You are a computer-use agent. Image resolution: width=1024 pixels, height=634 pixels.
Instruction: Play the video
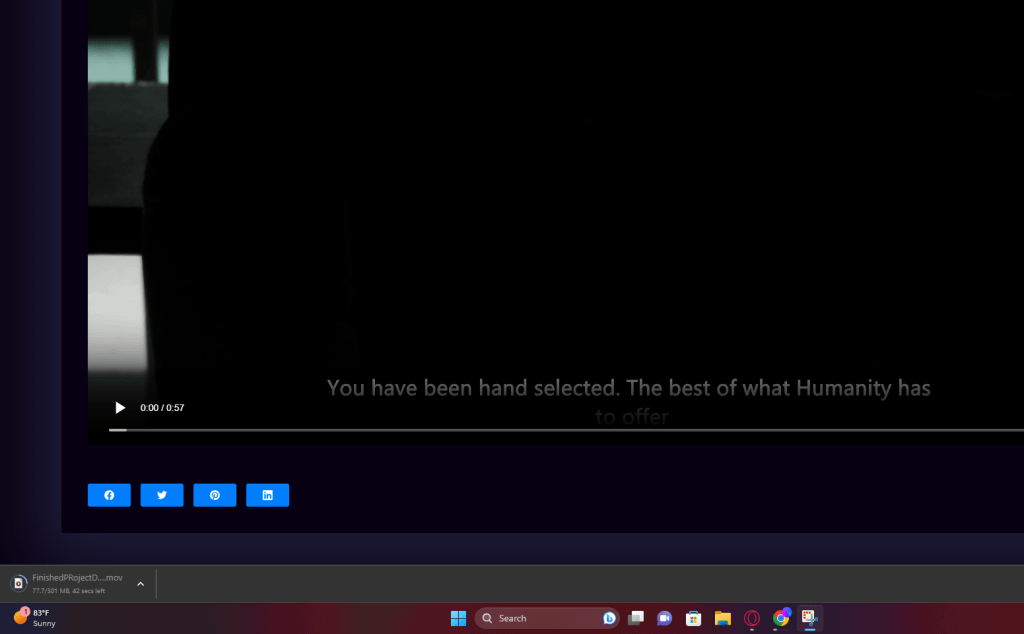[x=120, y=408]
